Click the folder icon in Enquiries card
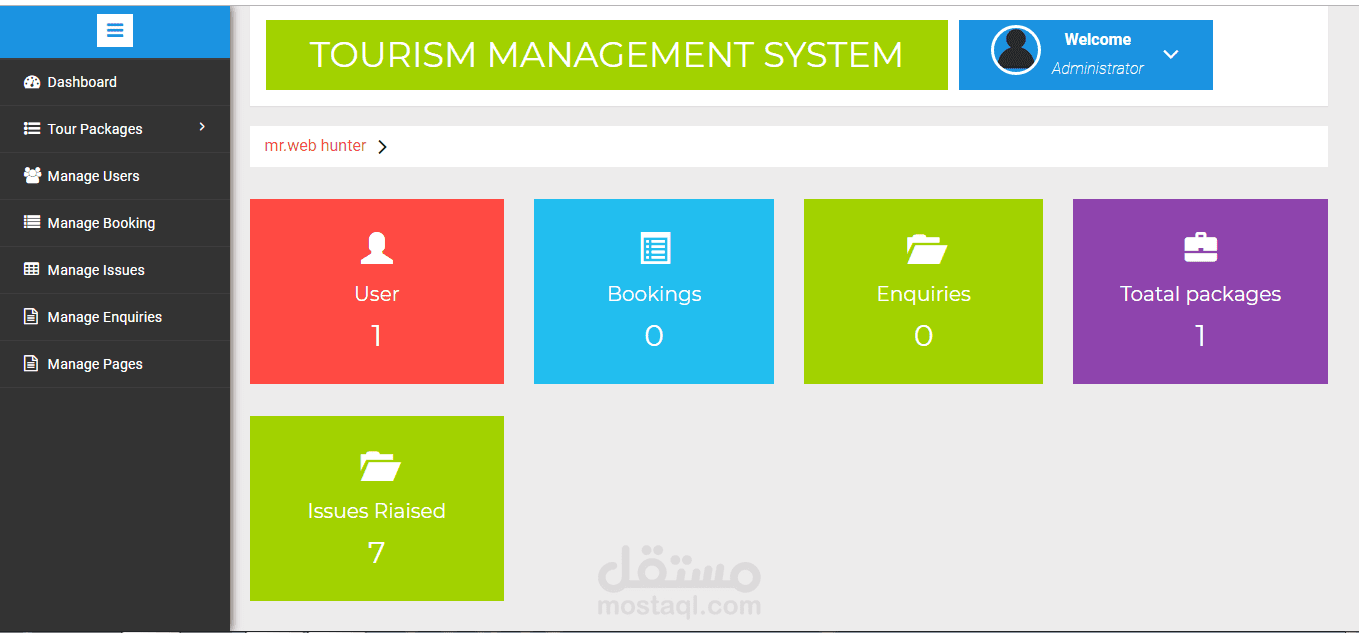1359x633 pixels. (x=927, y=249)
